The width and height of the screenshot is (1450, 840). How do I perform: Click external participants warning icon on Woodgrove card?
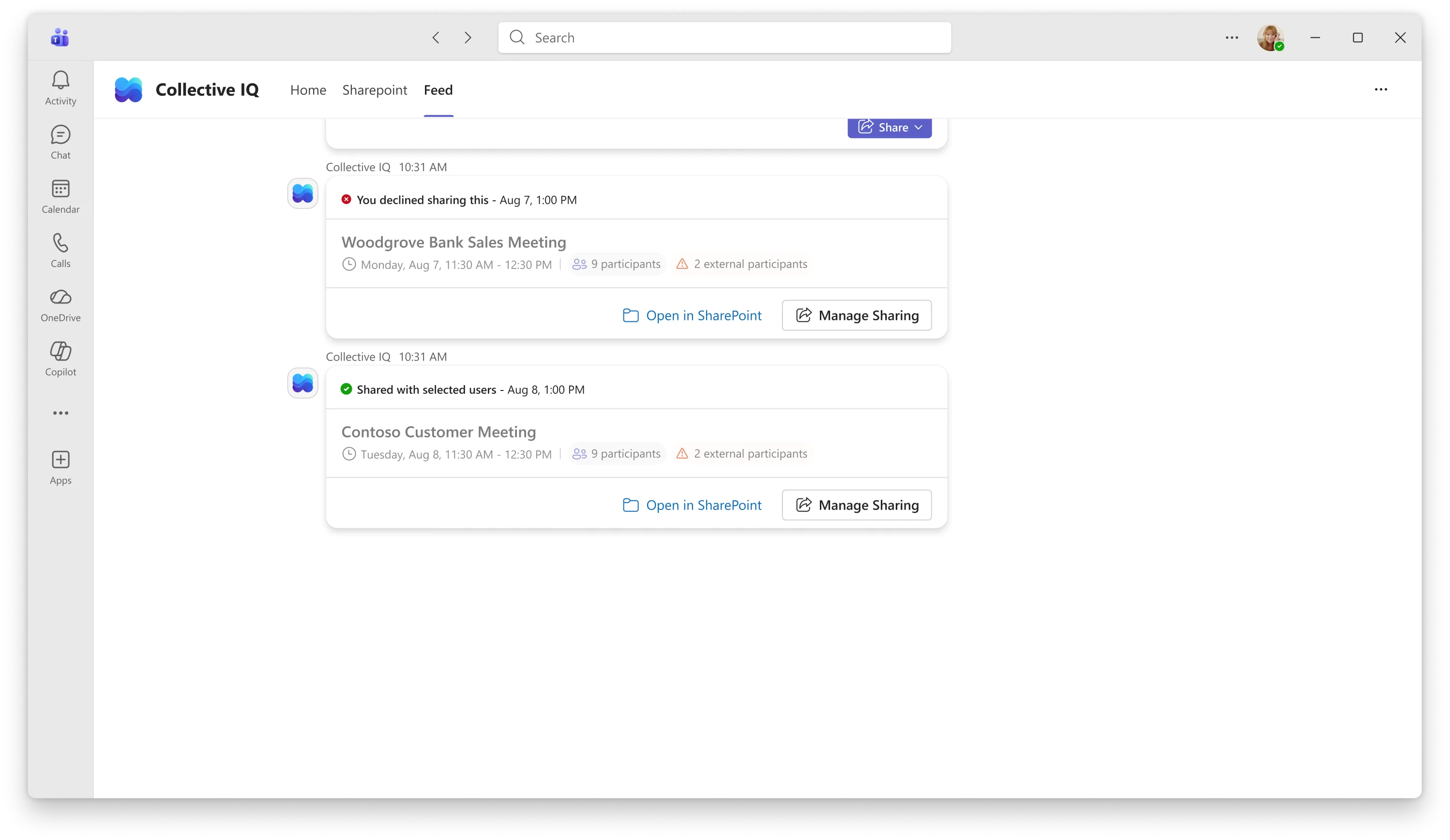click(682, 264)
